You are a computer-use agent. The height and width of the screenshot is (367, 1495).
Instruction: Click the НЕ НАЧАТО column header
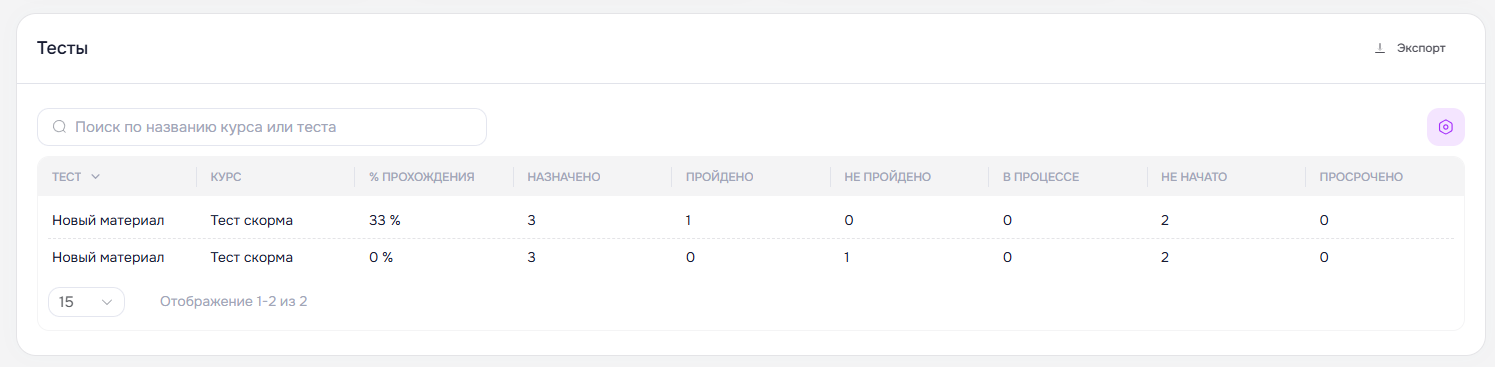point(1194,177)
